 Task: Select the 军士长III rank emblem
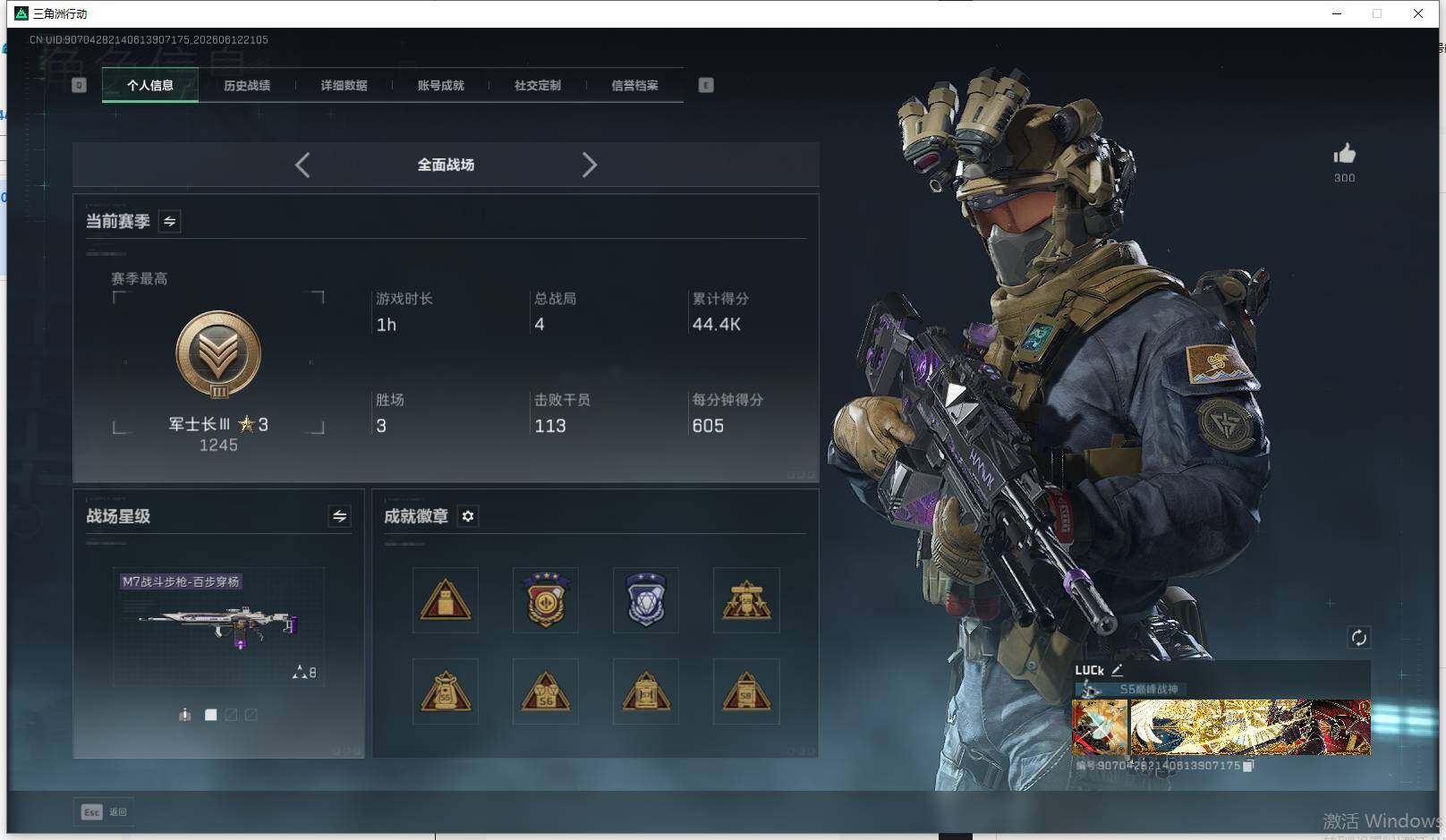pos(218,355)
